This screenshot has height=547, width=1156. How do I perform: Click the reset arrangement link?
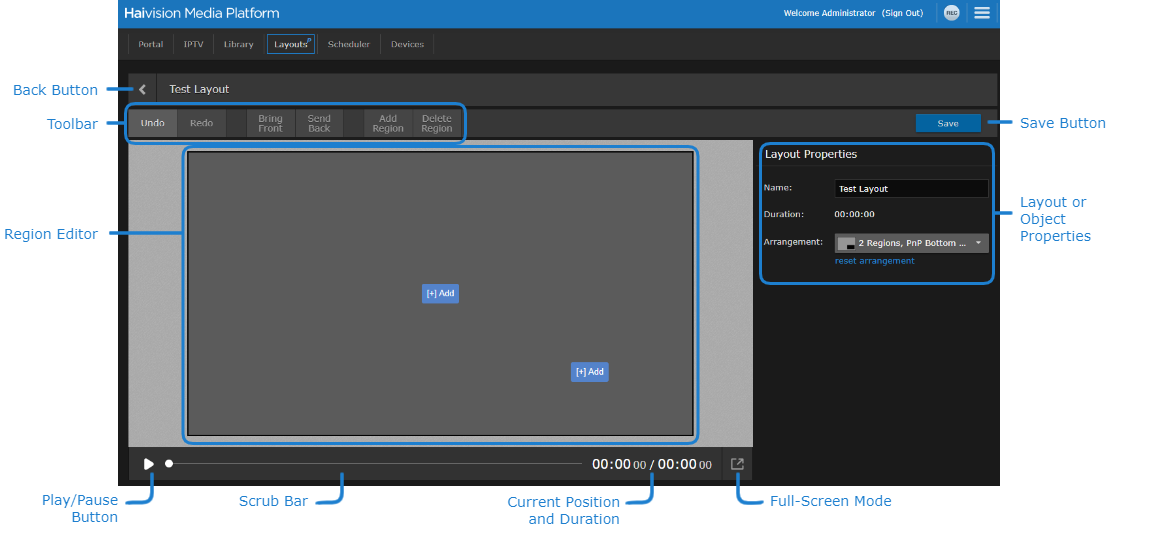874,261
